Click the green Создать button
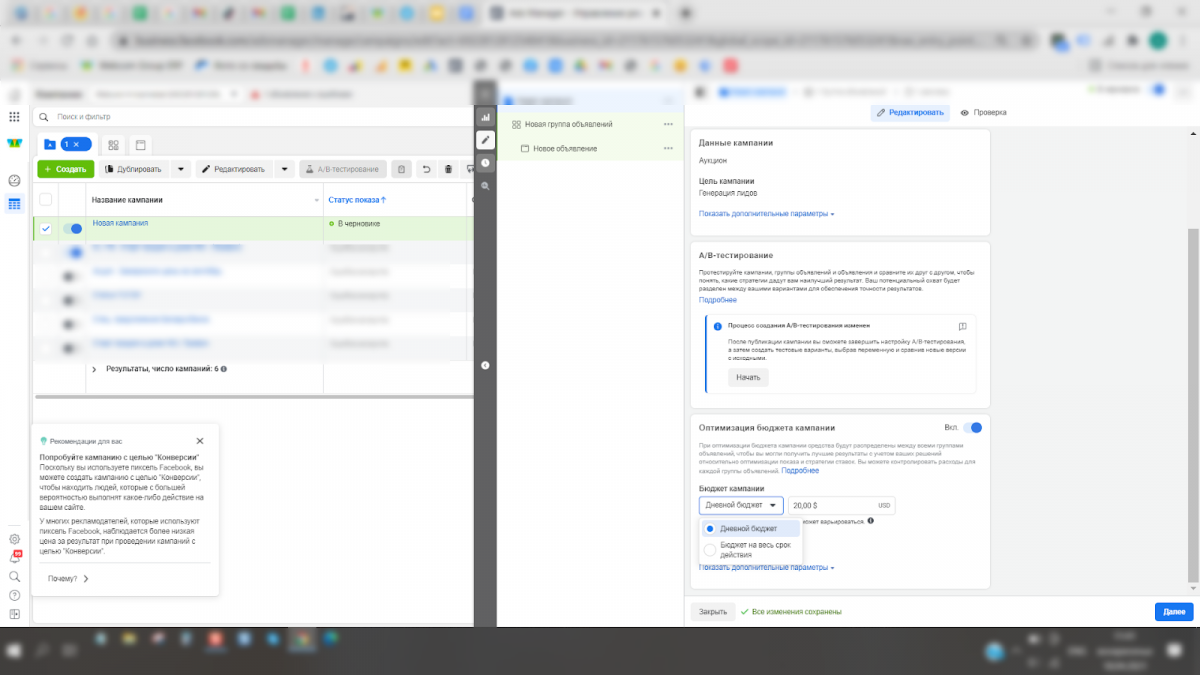This screenshot has height=675, width=1200. 65,169
